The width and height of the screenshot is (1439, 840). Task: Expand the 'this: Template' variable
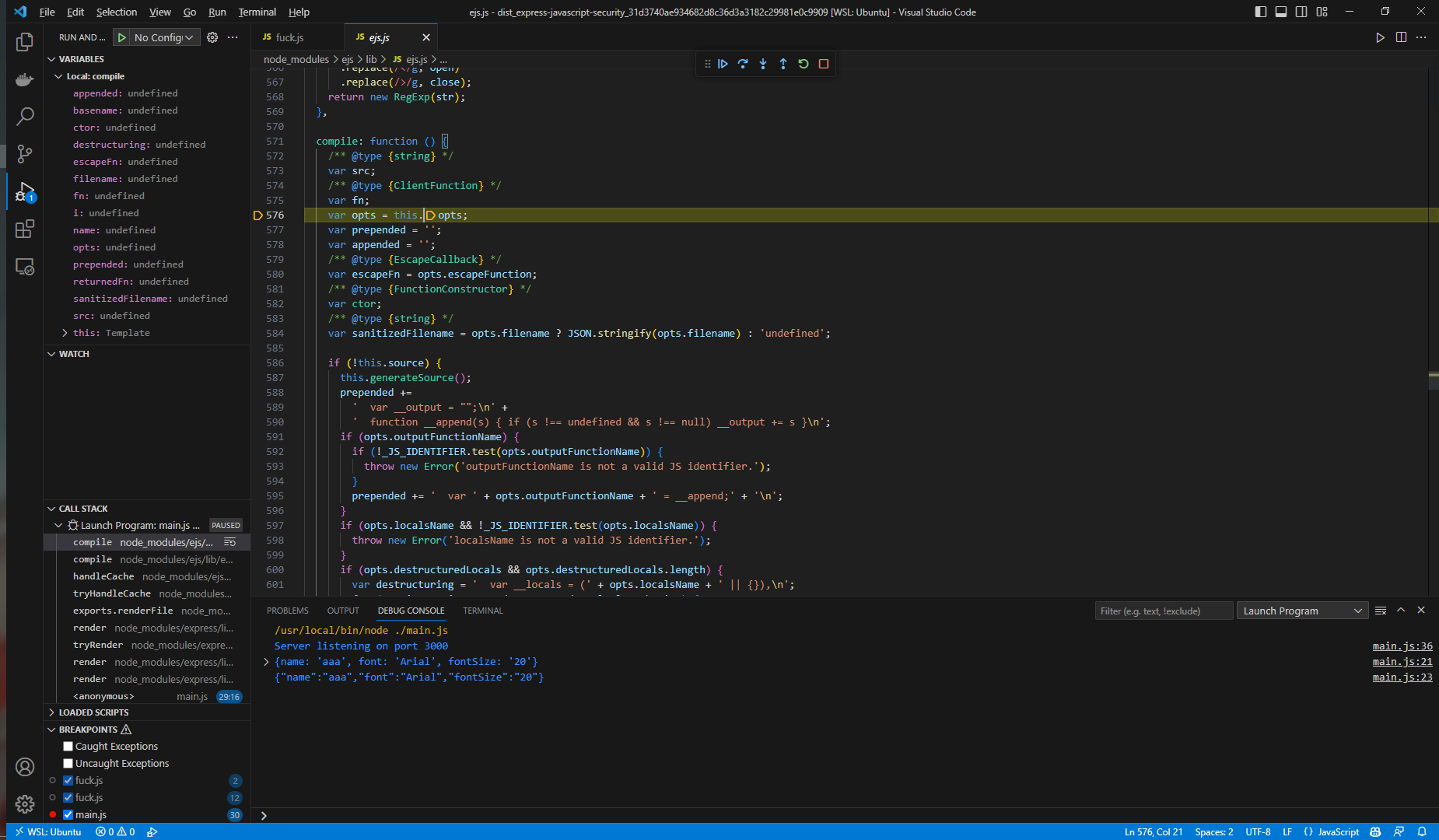(65, 333)
